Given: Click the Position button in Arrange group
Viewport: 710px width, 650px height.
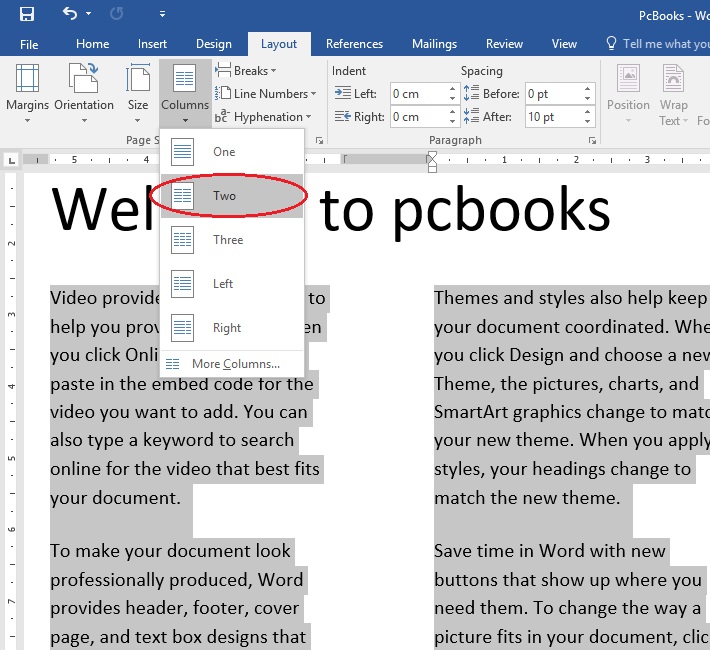Looking at the screenshot, I should tap(628, 93).
